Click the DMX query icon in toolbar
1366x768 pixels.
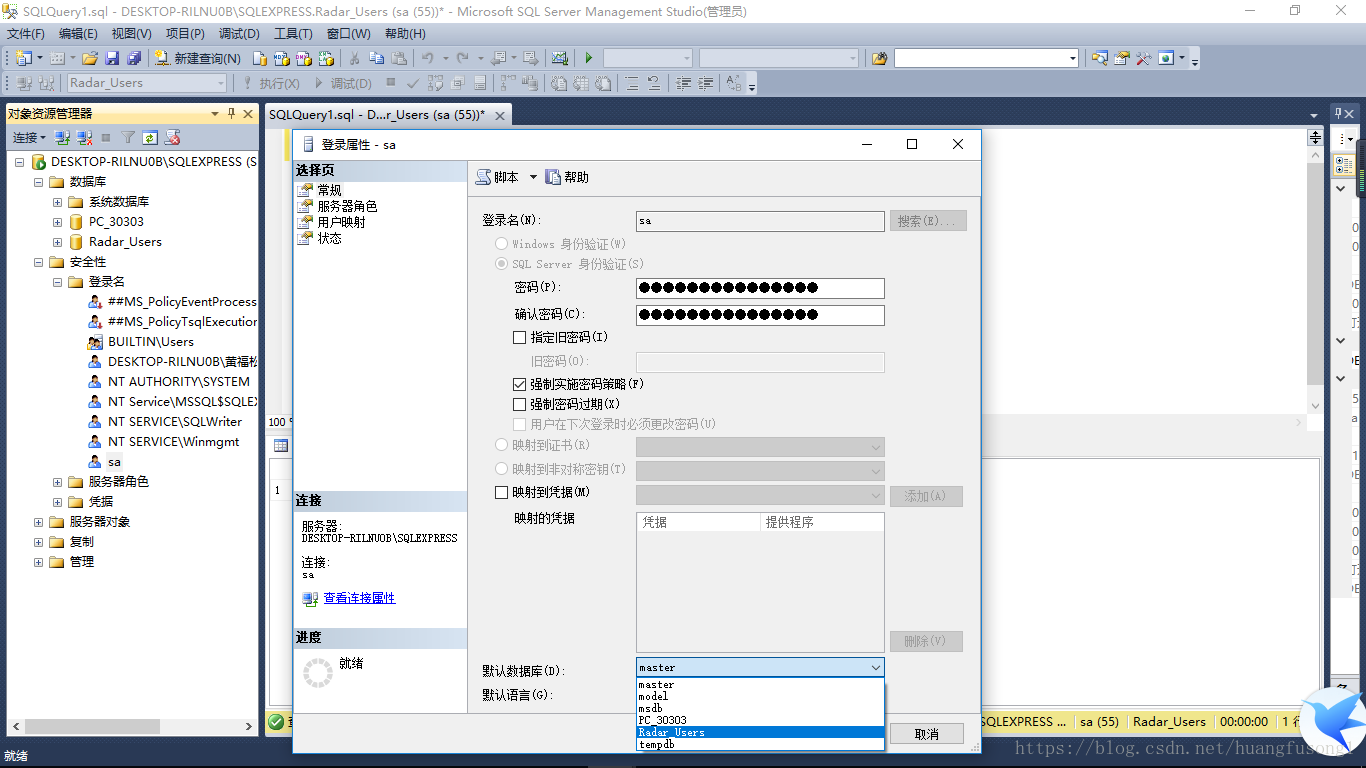[303, 58]
